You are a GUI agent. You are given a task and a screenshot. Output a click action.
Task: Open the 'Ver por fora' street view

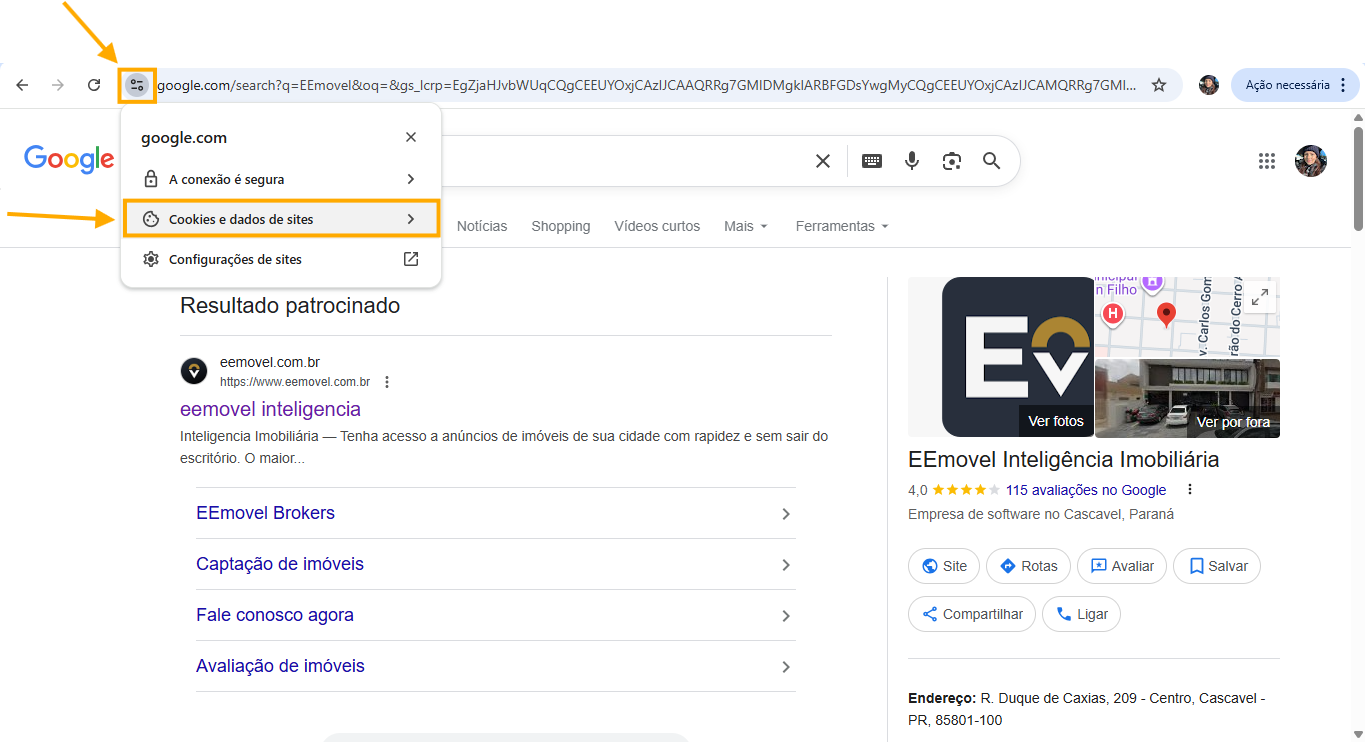[1187, 398]
